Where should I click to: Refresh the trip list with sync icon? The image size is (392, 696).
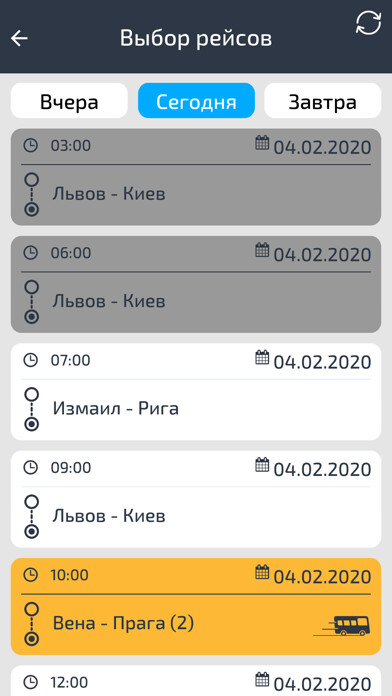(x=368, y=22)
